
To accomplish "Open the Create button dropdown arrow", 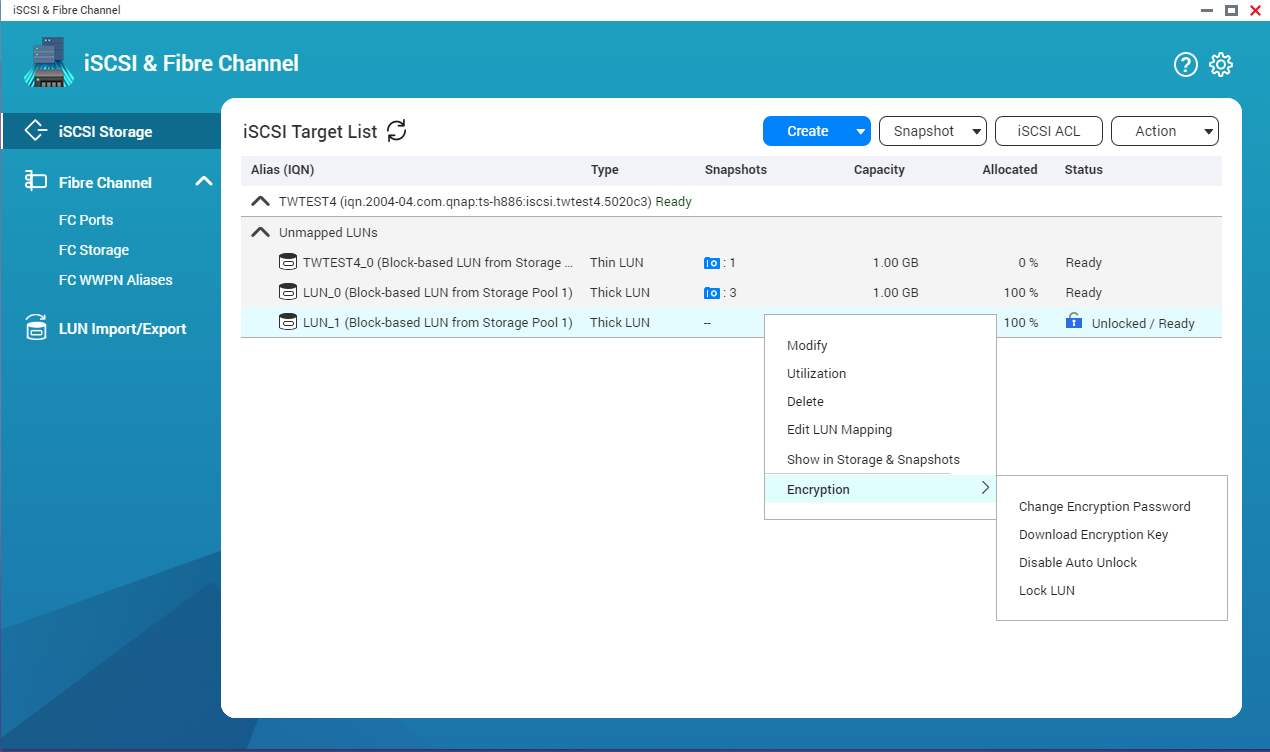I will click(x=861, y=131).
